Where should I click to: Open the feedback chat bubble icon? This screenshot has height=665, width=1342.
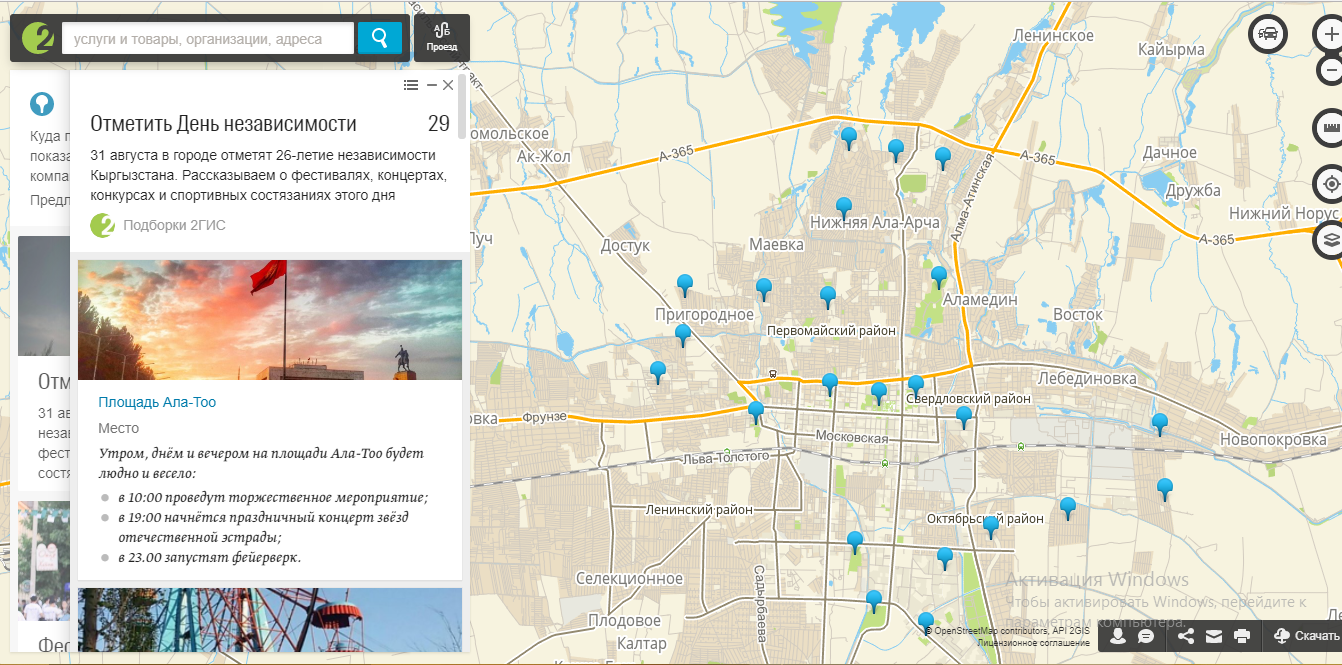point(1146,636)
